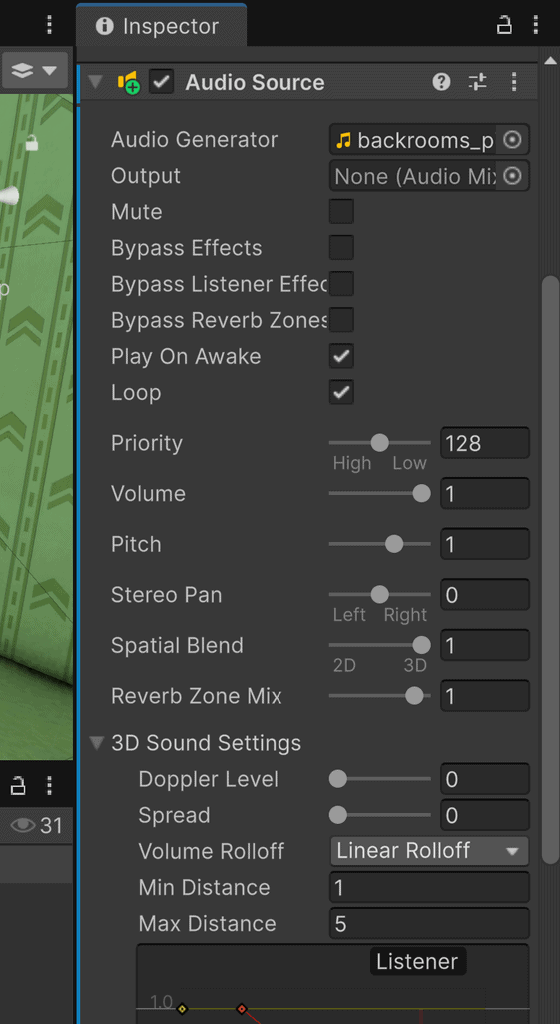
Task: Enable Bypass Reverb Zones checkbox
Action: pyautogui.click(x=341, y=320)
